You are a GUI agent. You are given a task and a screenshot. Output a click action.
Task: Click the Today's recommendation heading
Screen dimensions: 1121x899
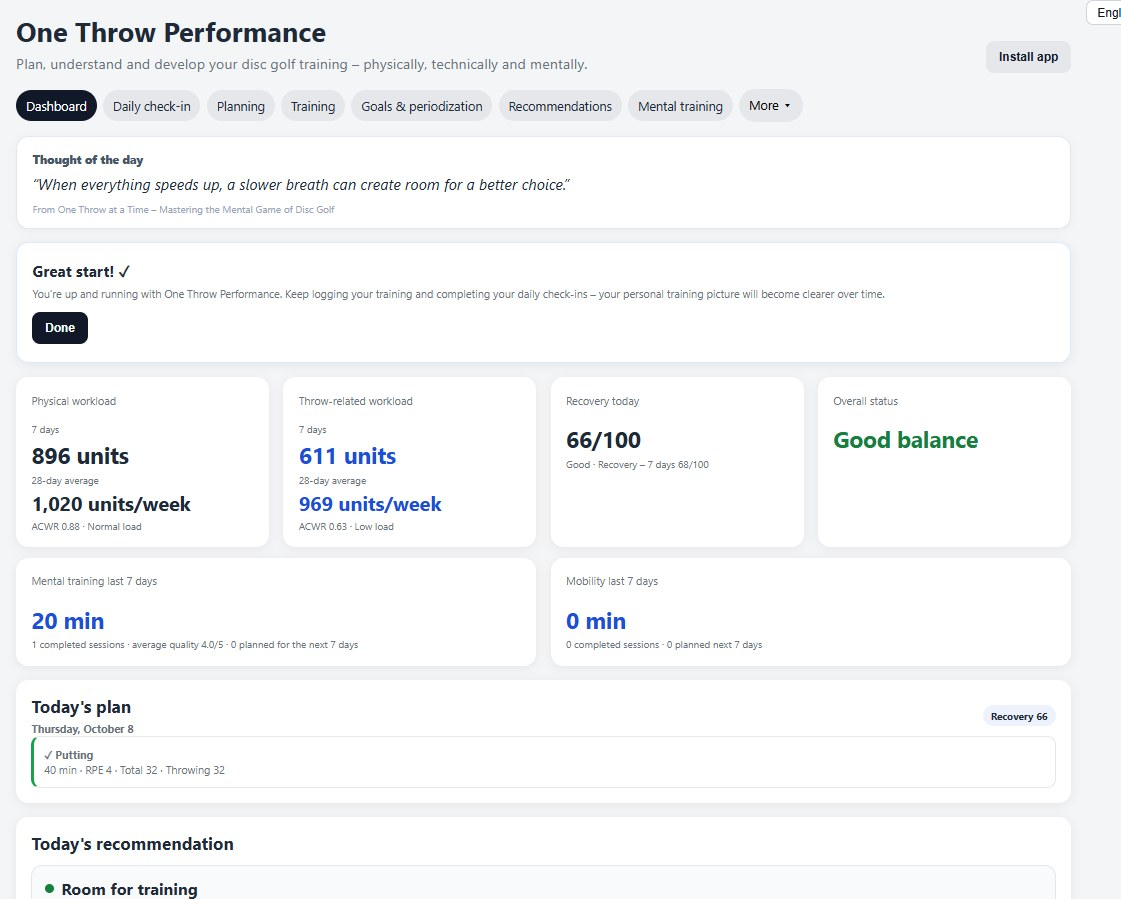click(132, 844)
